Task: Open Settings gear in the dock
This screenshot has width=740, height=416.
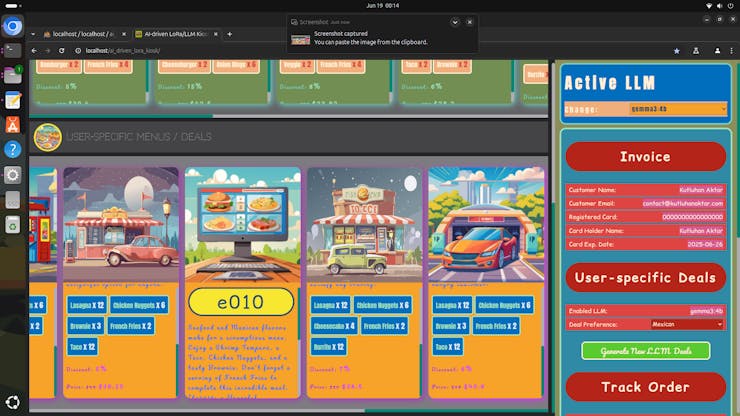Action: [x=13, y=175]
